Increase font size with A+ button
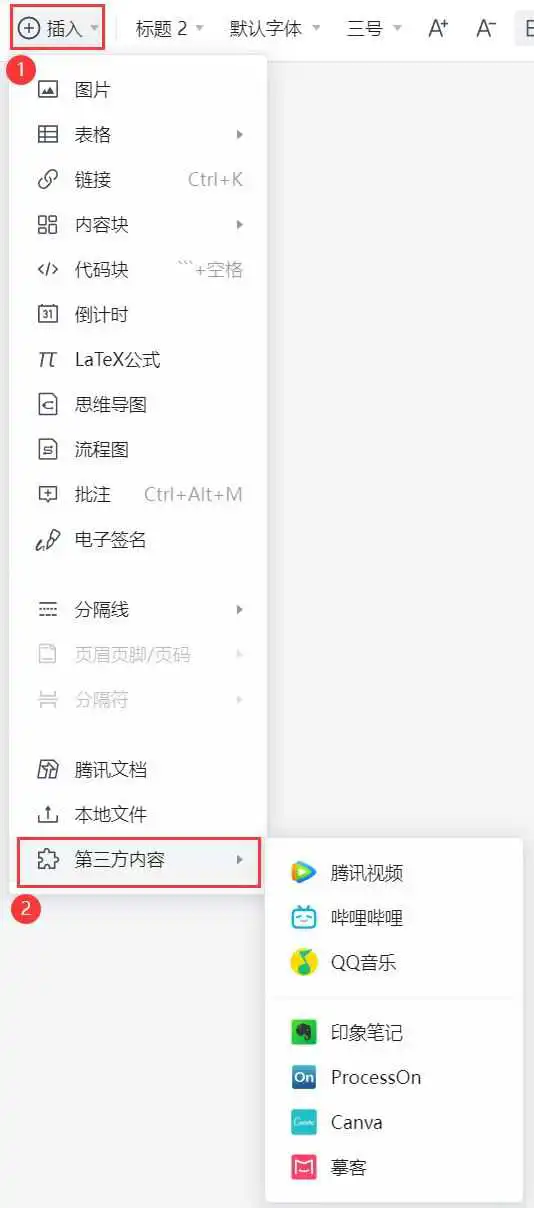The image size is (534, 1208). tap(438, 28)
